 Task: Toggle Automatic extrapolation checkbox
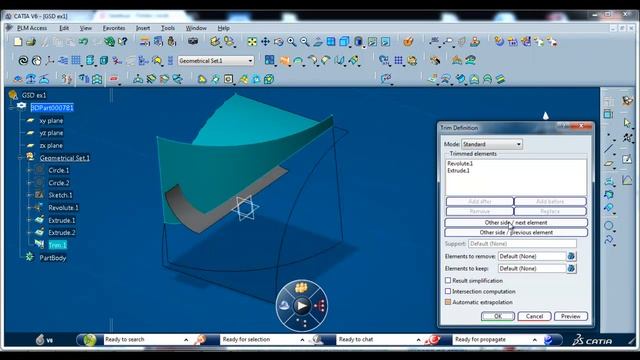point(448,302)
